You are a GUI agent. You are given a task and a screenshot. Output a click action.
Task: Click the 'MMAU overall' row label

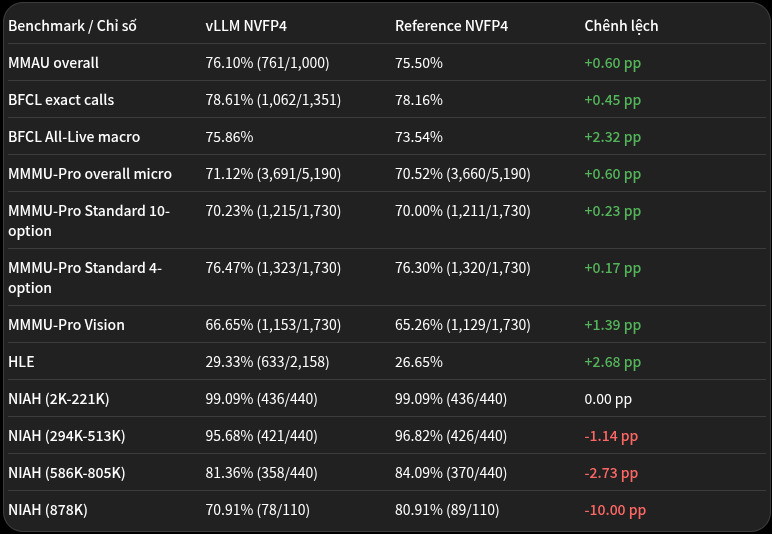54,63
